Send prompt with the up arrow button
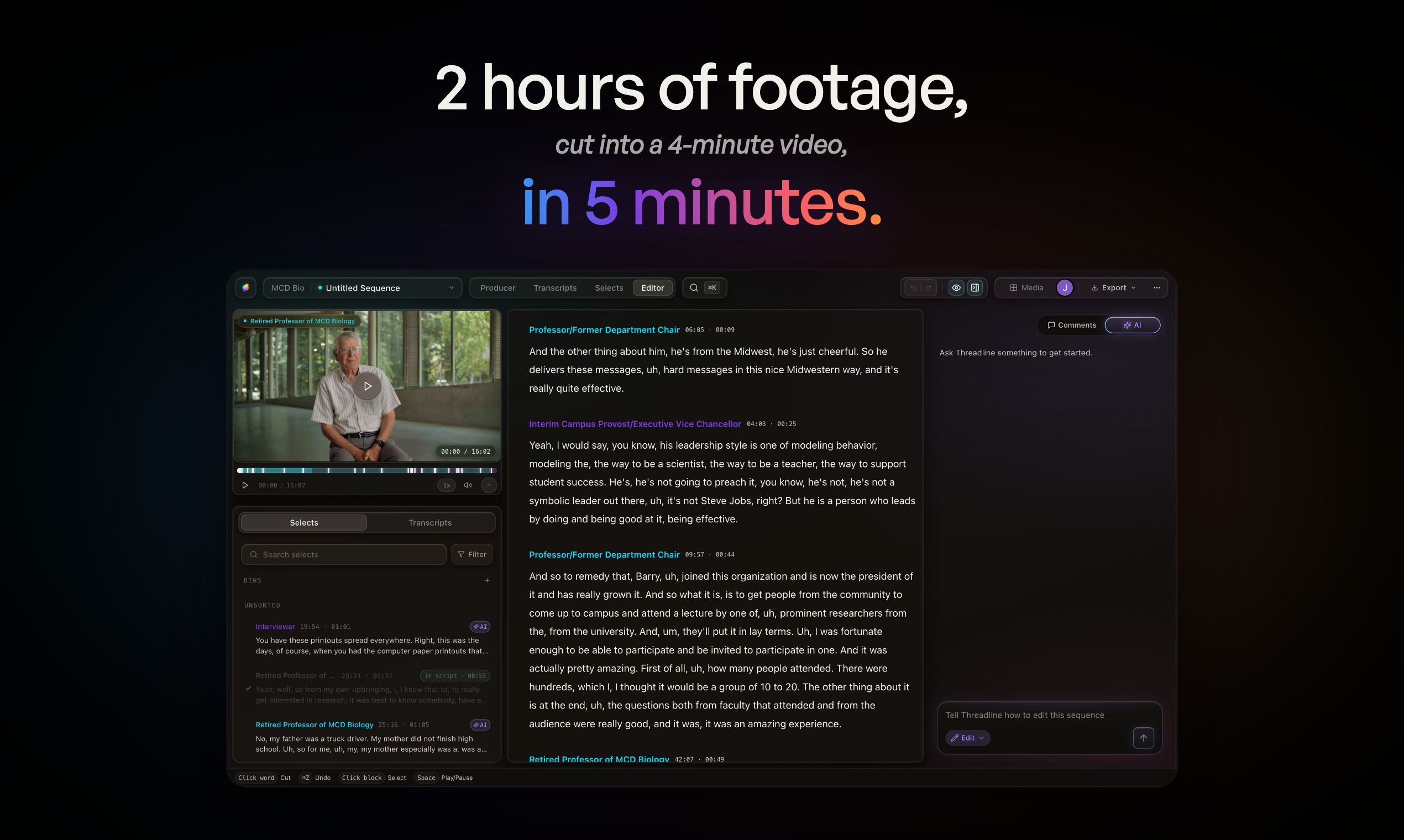 1143,738
